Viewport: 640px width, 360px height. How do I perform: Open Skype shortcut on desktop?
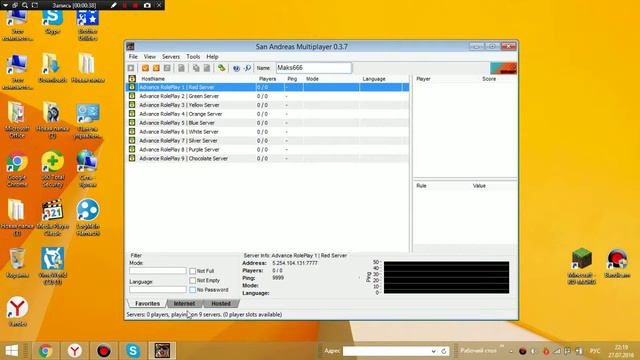[53, 22]
